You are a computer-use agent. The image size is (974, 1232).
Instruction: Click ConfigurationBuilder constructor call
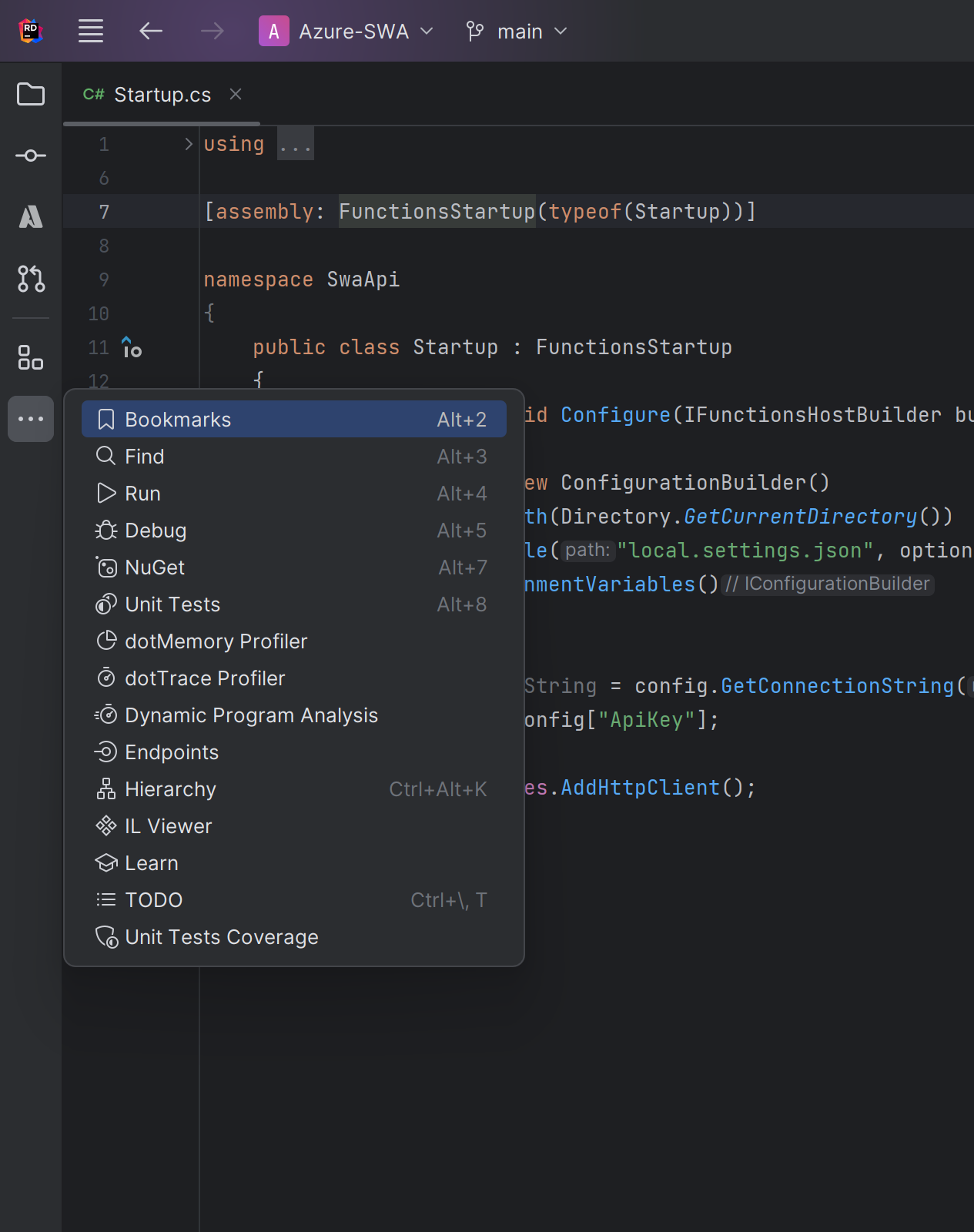coord(683,483)
